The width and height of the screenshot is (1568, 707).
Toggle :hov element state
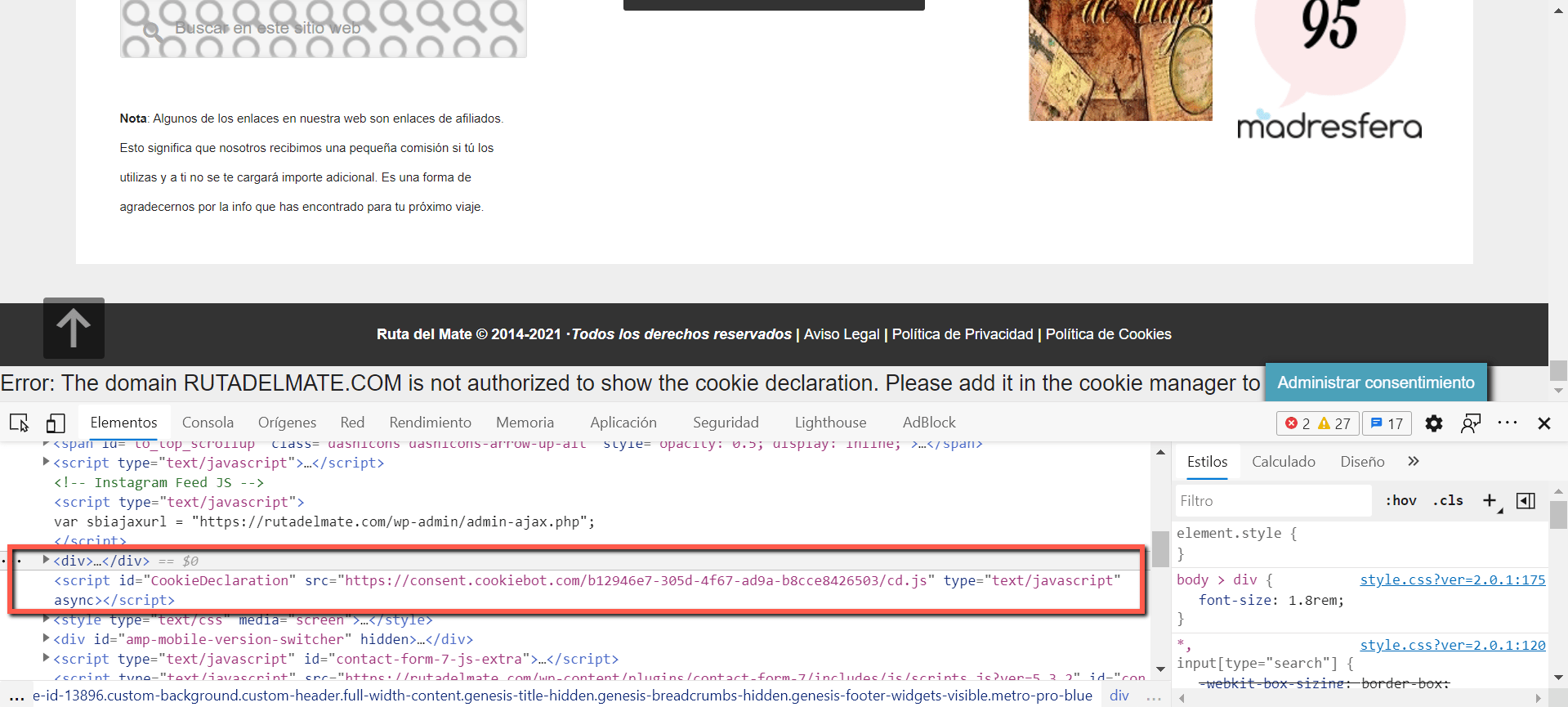1400,500
